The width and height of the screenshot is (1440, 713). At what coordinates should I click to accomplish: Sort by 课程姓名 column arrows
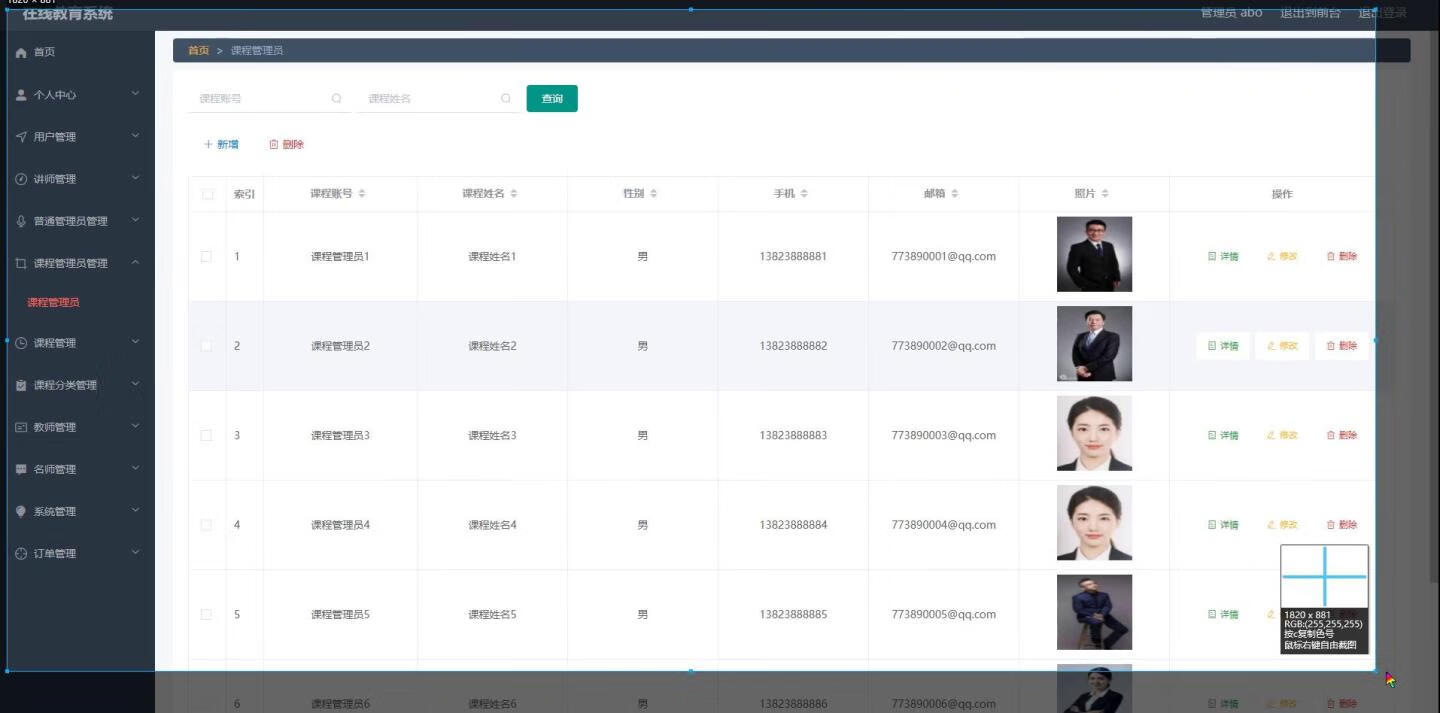513,193
